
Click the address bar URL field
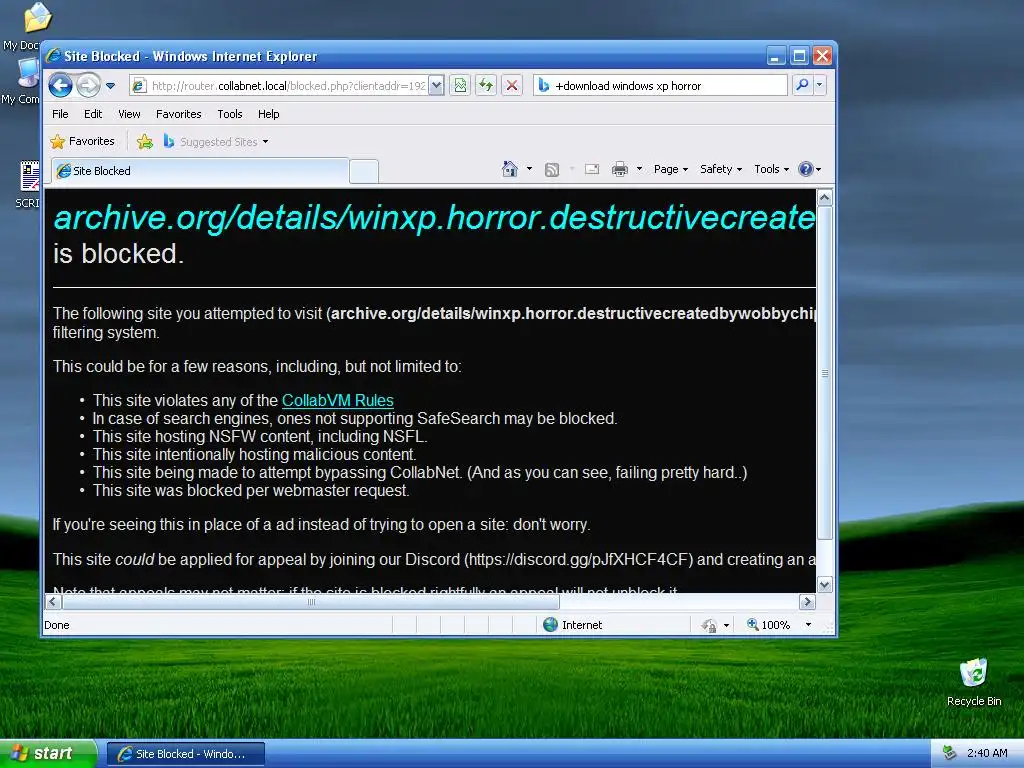pyautogui.click(x=279, y=86)
